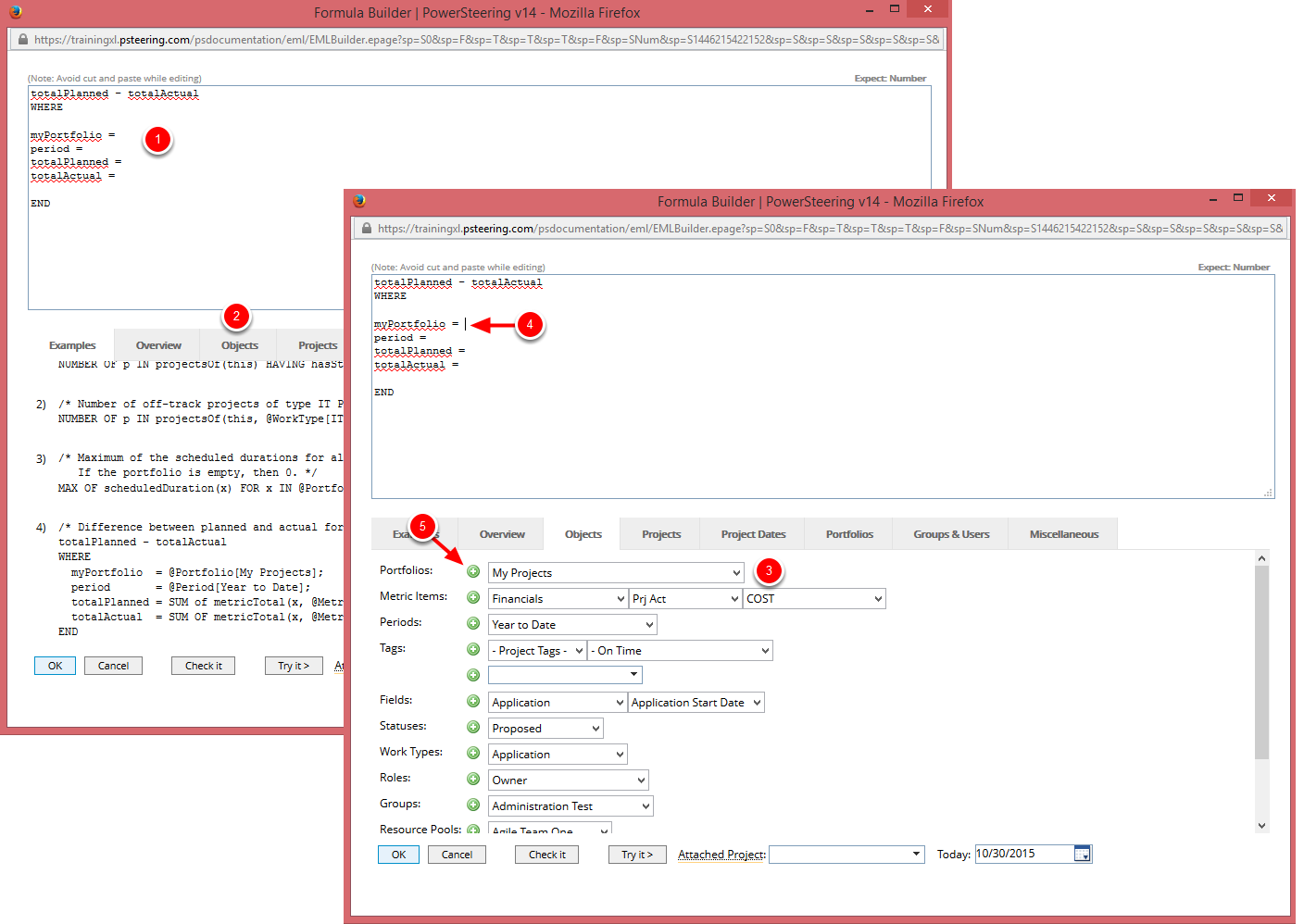Open the Groups & Users tab
Image resolution: width=1304 pixels, height=924 pixels.
point(951,534)
